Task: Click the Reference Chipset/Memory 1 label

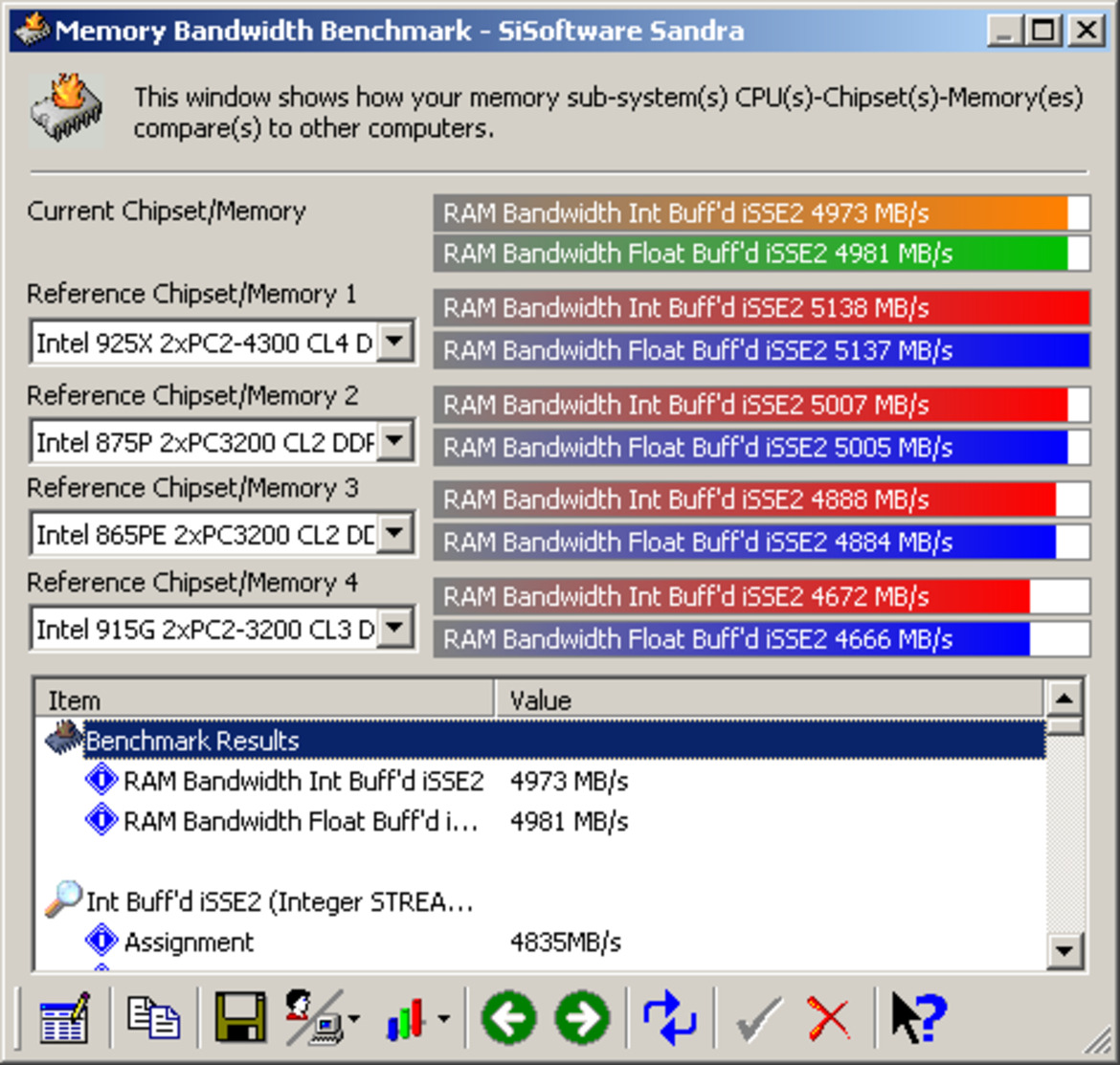Action: click(191, 294)
